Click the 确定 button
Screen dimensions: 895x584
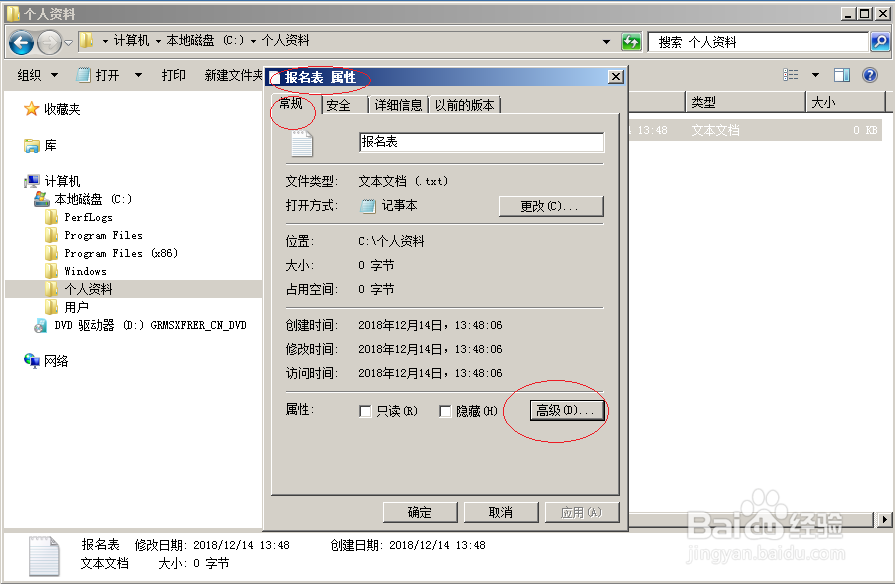[x=420, y=513]
